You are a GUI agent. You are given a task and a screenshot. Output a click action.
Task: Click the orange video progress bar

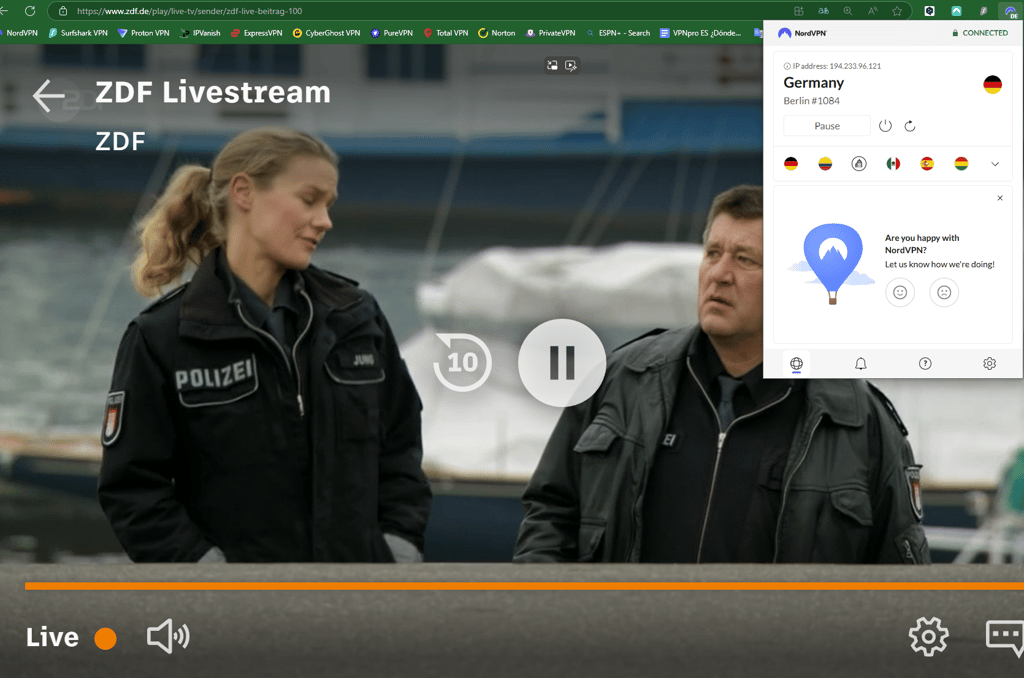point(524,586)
